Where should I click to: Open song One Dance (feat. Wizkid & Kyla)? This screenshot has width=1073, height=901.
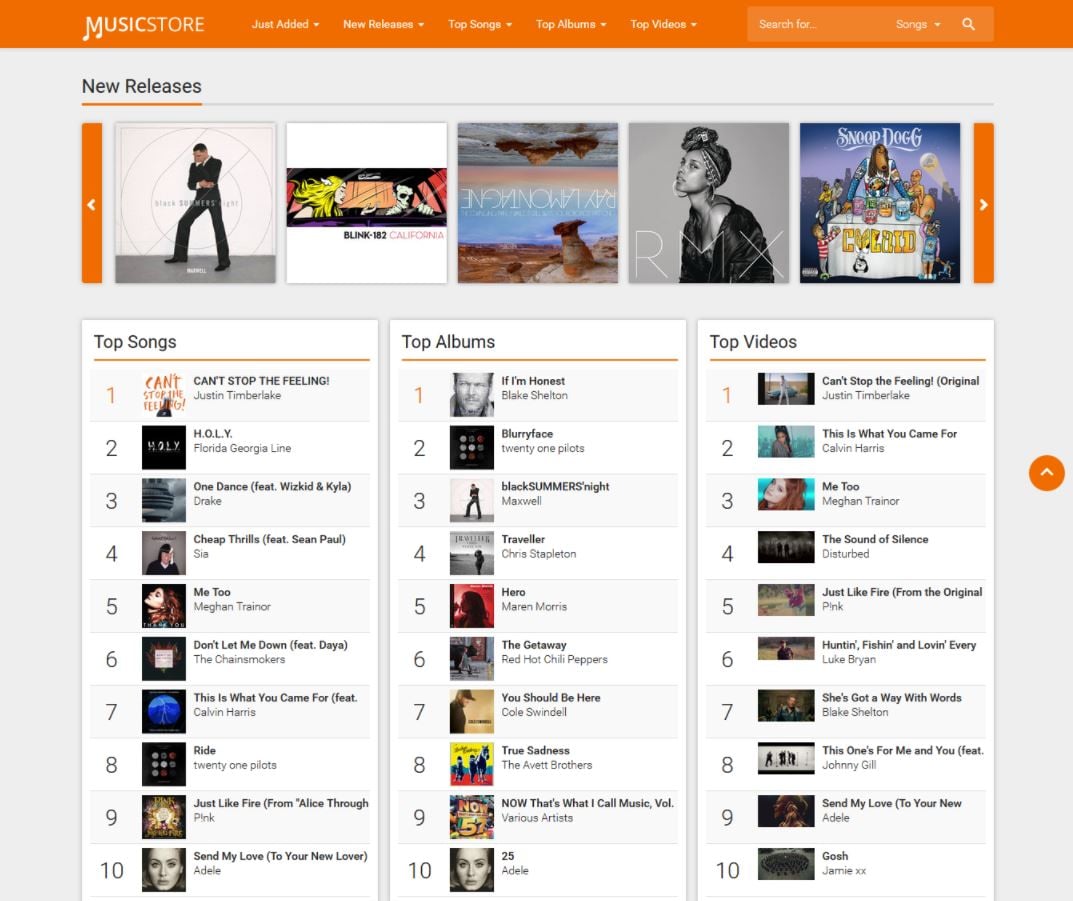pyautogui.click(x=272, y=486)
